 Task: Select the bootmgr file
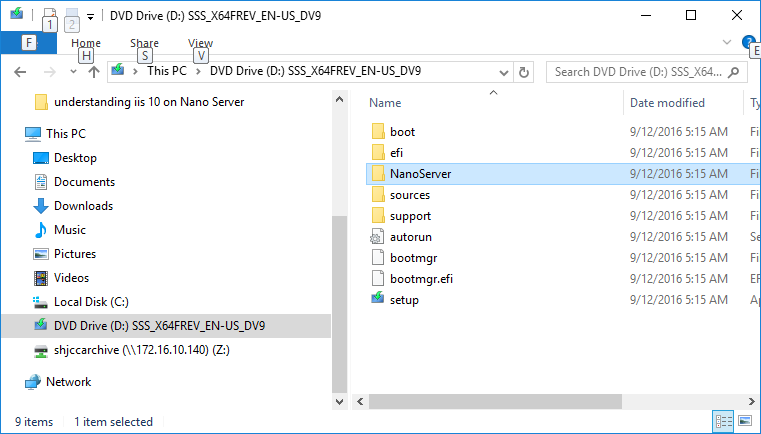tap(414, 258)
